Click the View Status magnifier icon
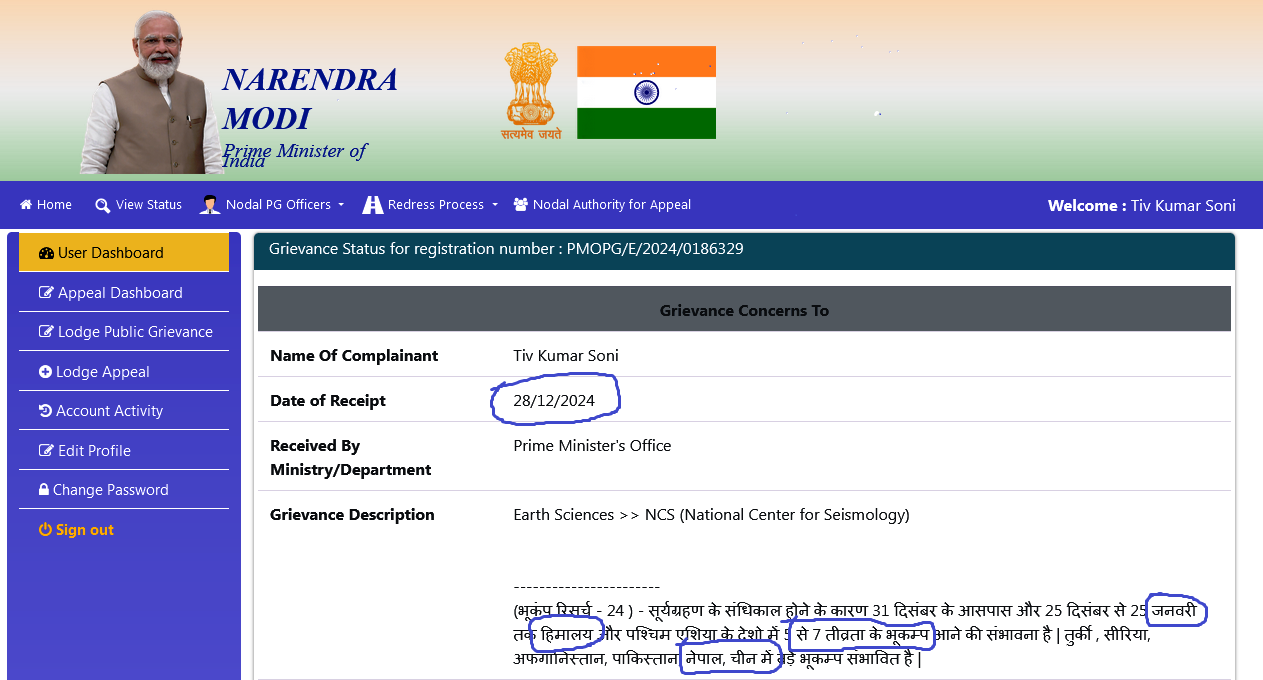This screenshot has height=680, width=1263. tap(102, 205)
